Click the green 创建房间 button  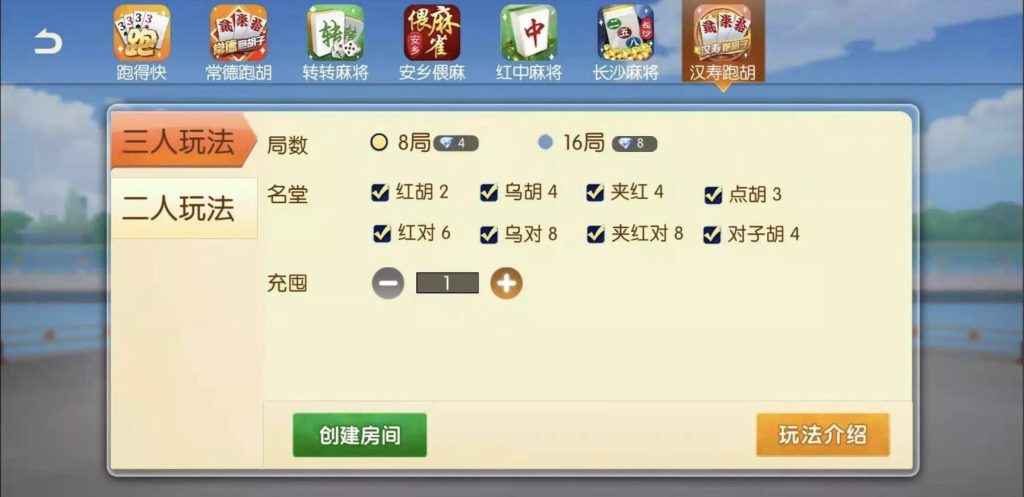coord(360,435)
